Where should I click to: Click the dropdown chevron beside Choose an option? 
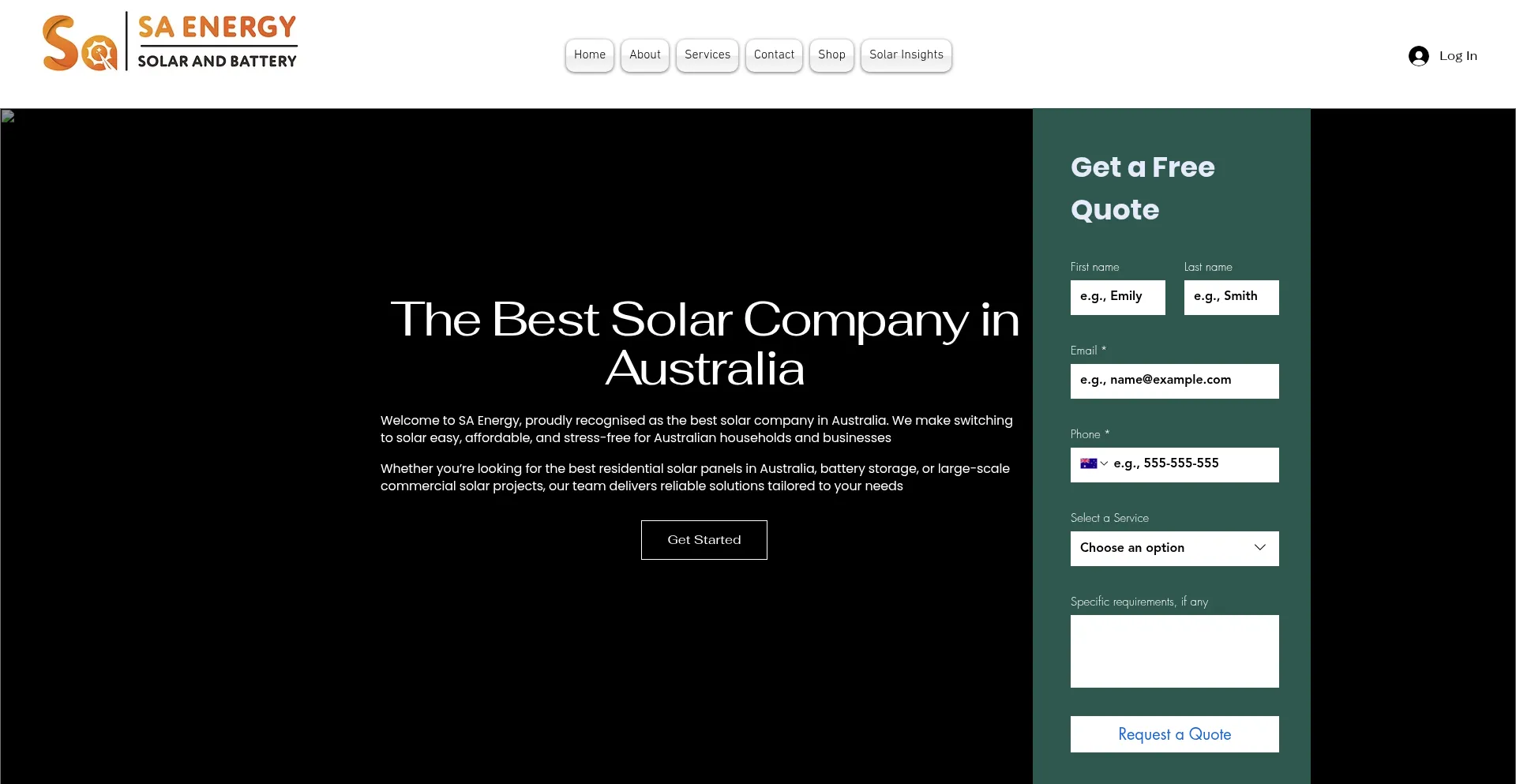tap(1260, 548)
